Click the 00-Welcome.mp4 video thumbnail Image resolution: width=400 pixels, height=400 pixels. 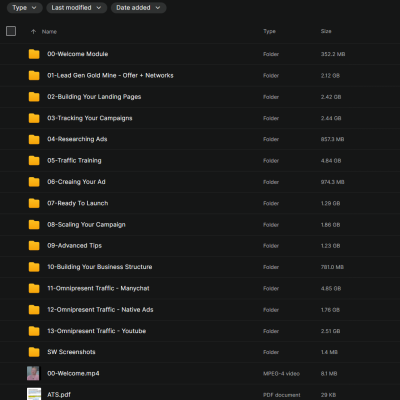click(x=33, y=373)
